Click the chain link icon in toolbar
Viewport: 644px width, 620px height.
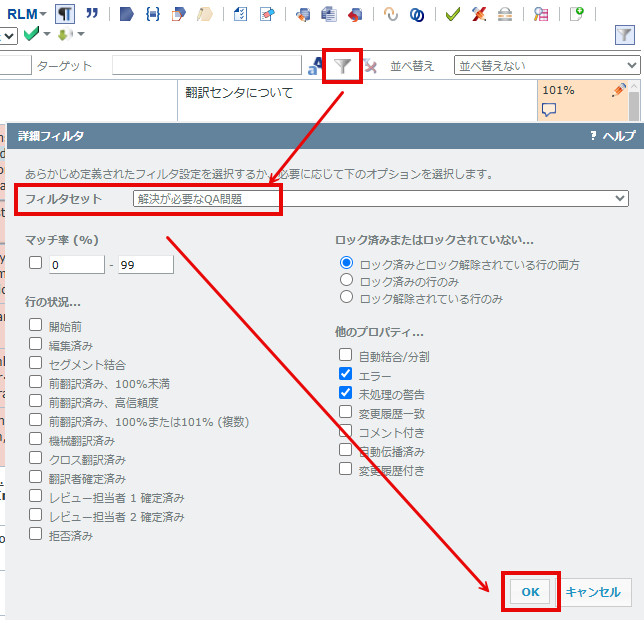click(x=392, y=14)
